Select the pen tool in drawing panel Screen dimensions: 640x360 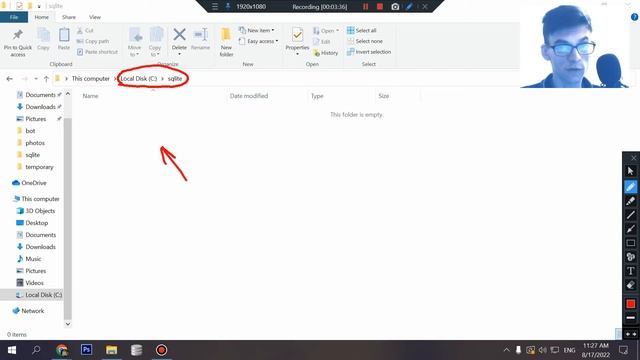tap(631, 187)
